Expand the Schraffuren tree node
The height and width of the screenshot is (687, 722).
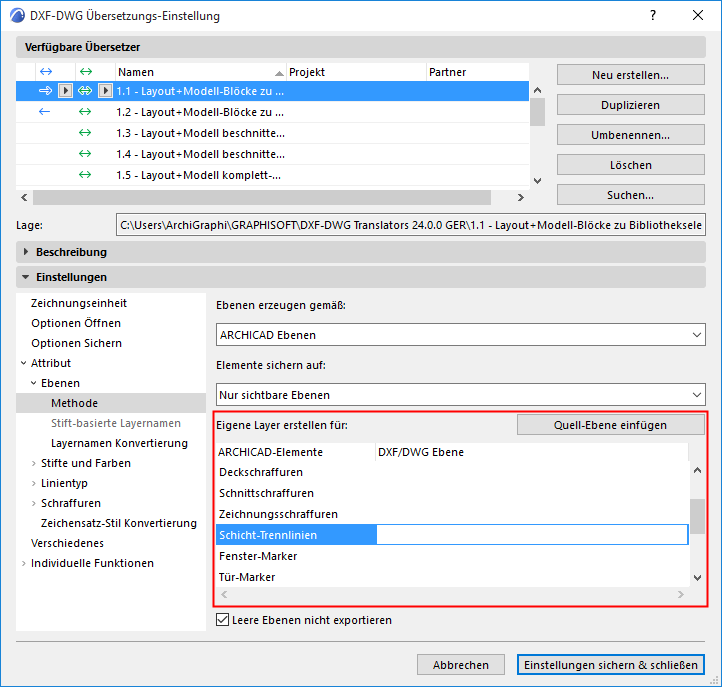[34, 503]
